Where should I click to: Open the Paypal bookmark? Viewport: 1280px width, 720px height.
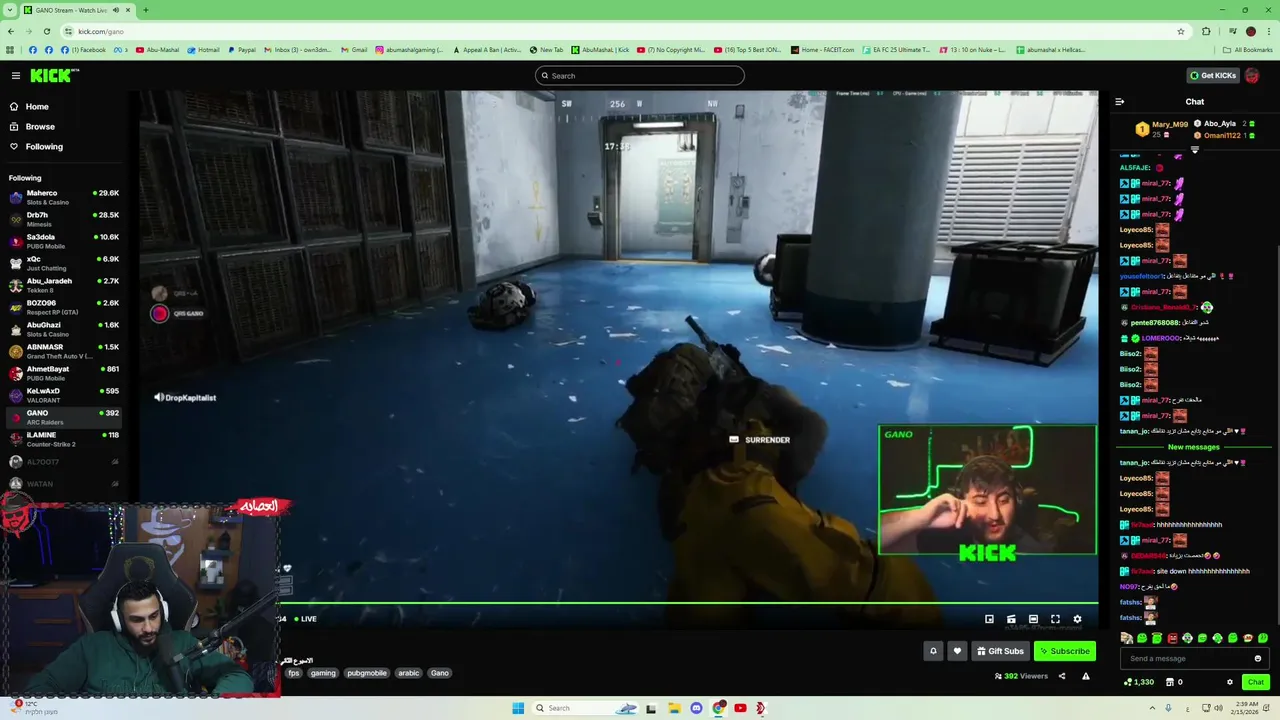pos(241,50)
